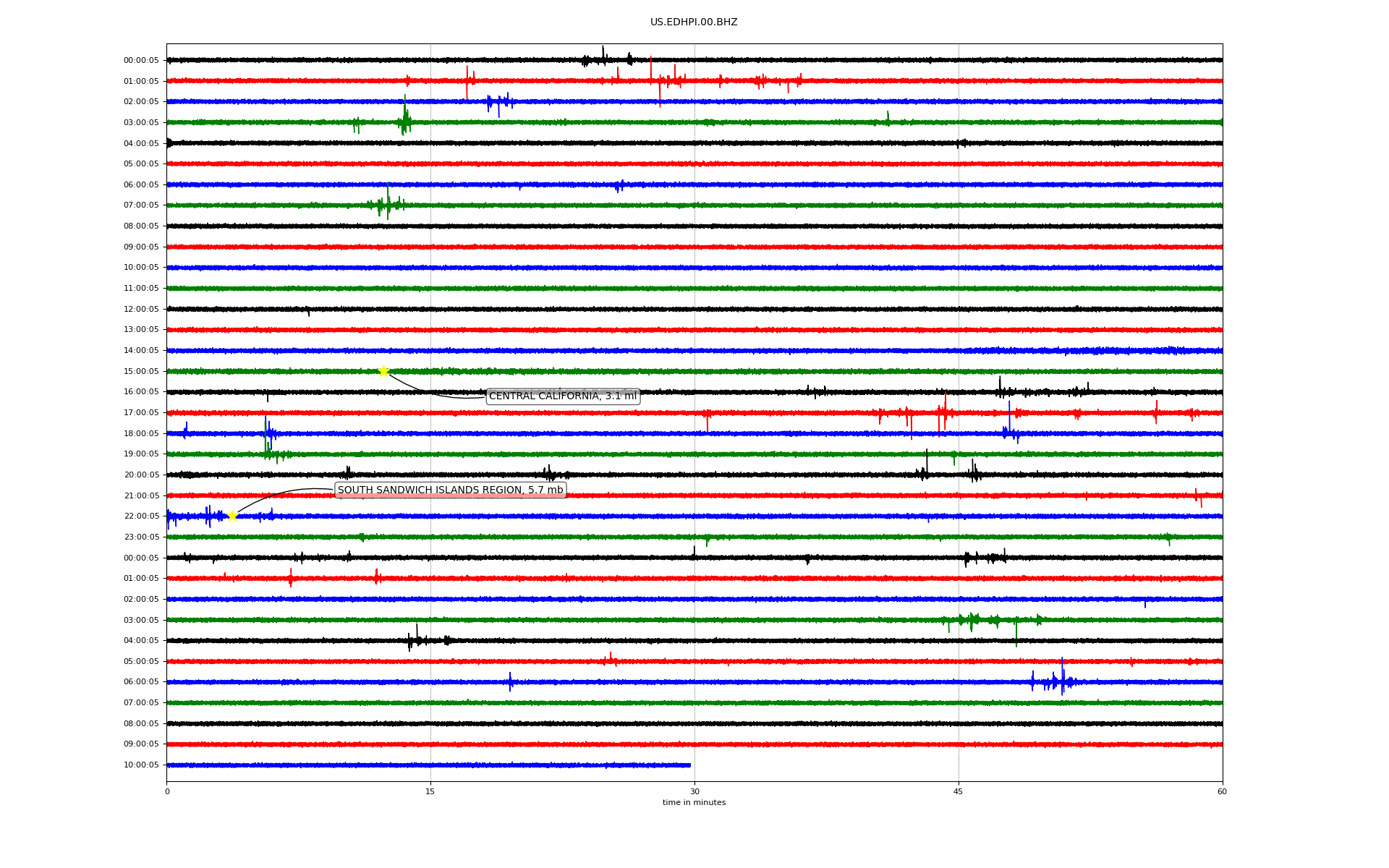Click the first 00:00:05 label at the top
The image size is (1389, 868).
click(141, 61)
